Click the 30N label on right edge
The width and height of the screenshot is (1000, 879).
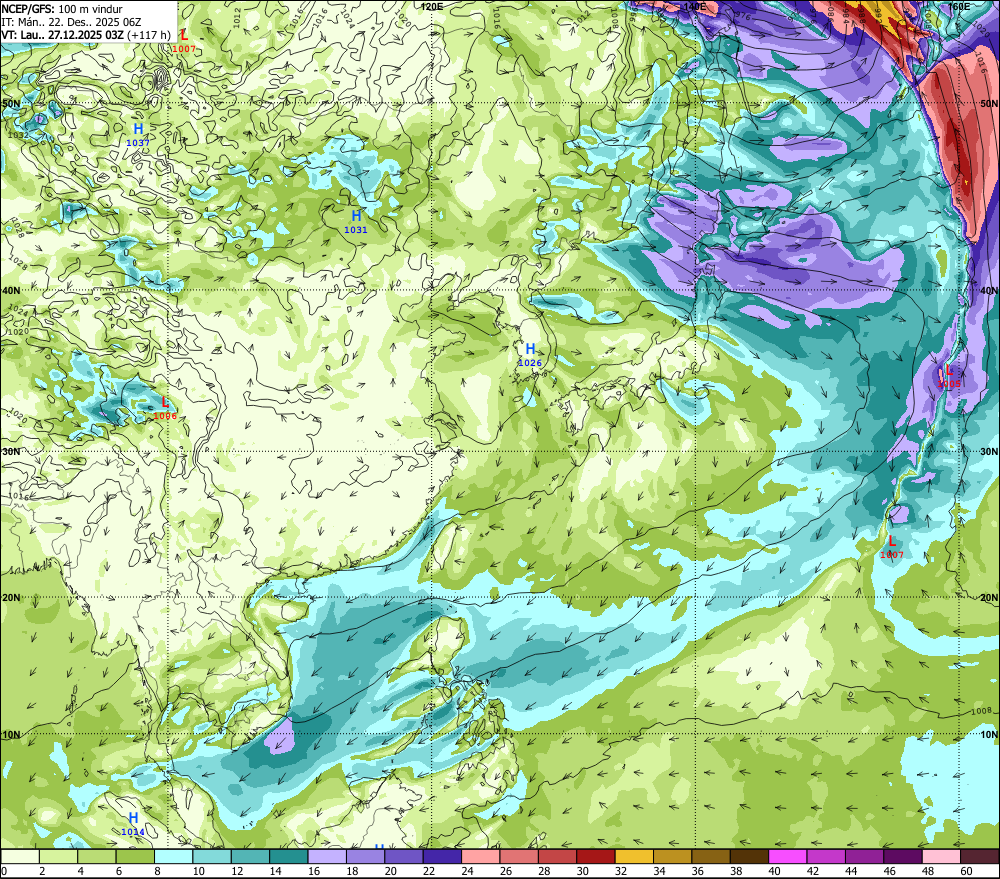(989, 452)
